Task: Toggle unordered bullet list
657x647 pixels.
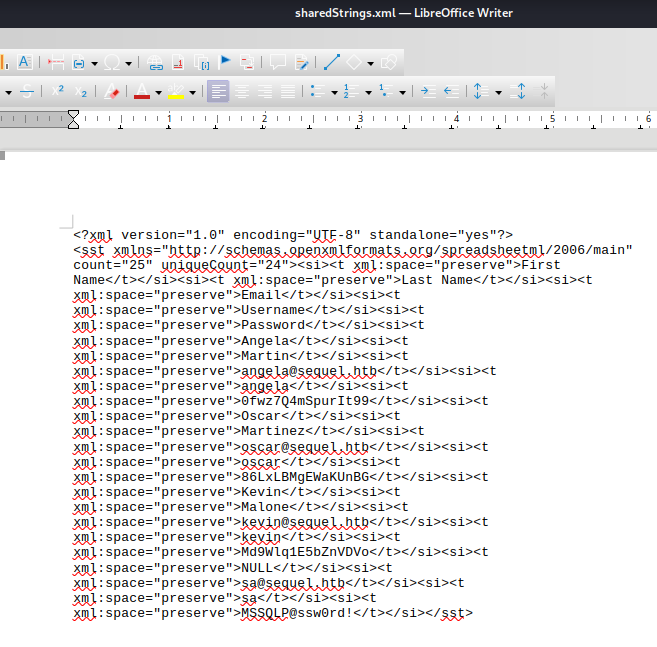Action: (318, 91)
